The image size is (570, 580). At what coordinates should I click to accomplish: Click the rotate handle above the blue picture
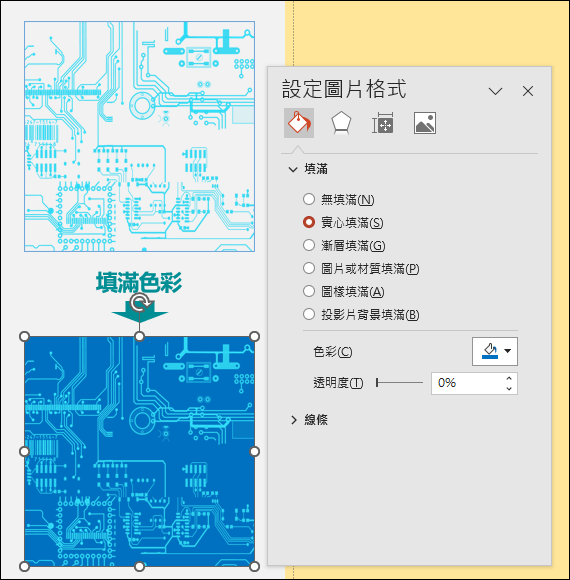(x=139, y=303)
